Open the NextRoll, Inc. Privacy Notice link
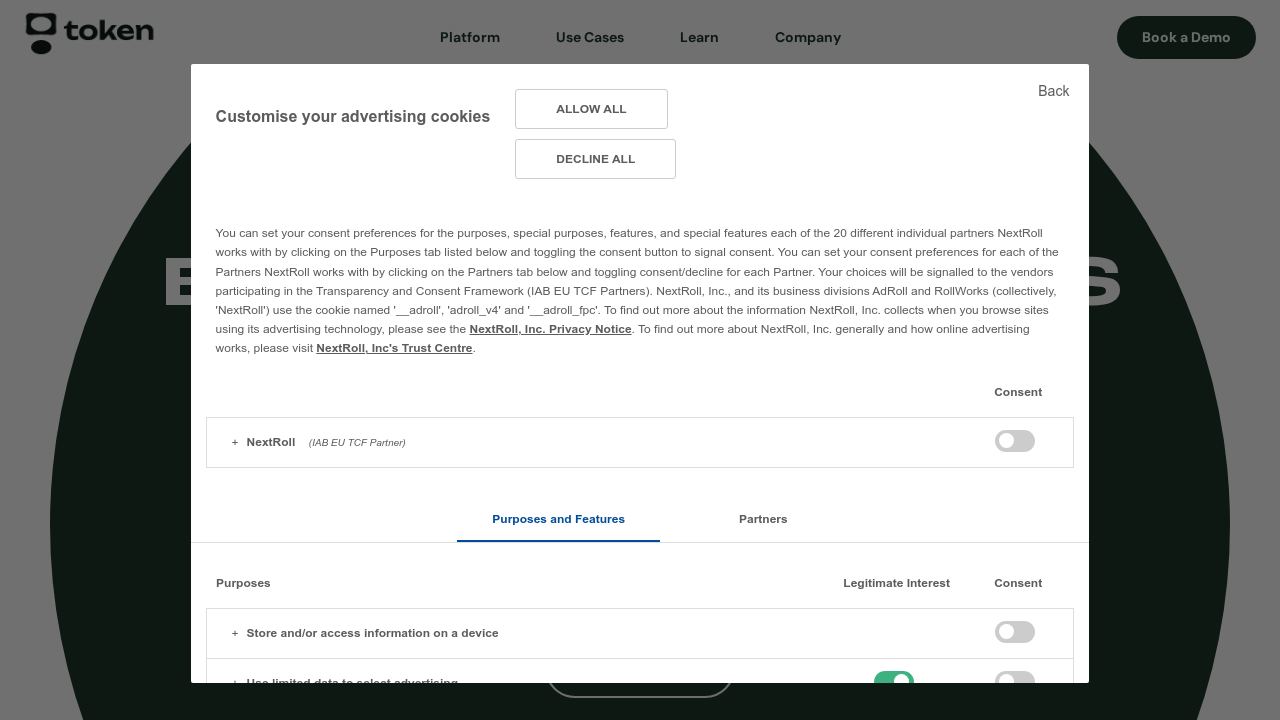1280x720 pixels. click(551, 329)
